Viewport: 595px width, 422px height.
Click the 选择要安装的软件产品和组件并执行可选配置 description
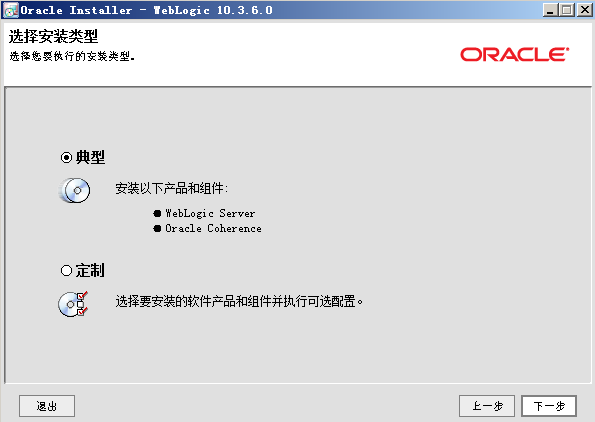(x=239, y=301)
